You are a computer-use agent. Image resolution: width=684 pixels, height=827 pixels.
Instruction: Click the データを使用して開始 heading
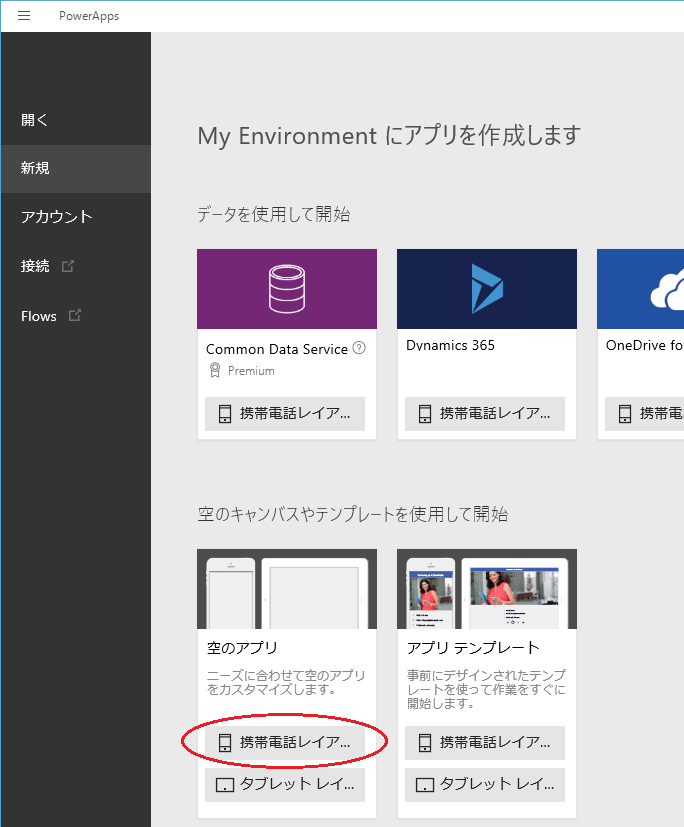(x=274, y=215)
